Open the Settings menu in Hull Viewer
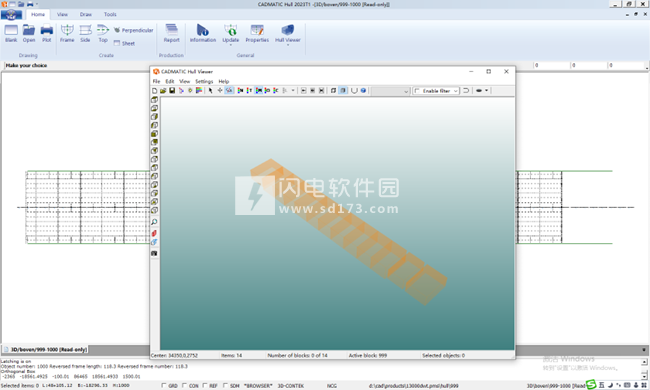 (x=204, y=81)
